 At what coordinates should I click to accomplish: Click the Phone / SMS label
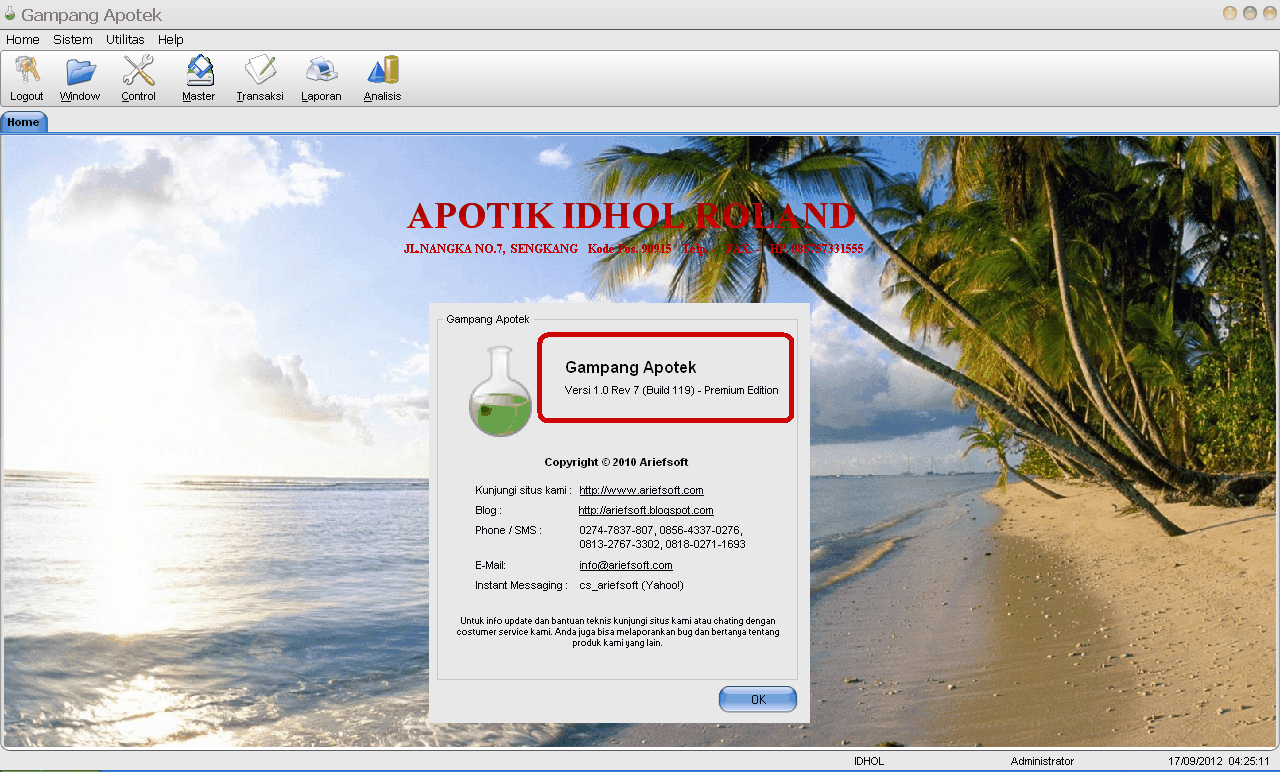click(x=508, y=529)
